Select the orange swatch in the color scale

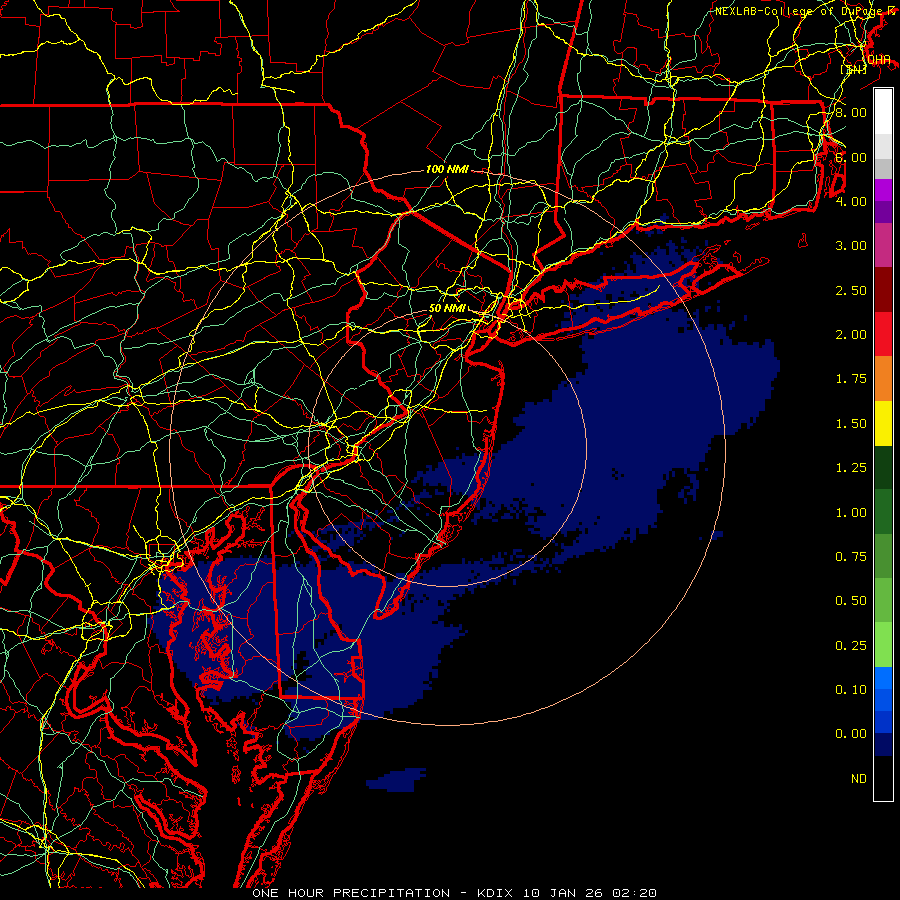883,379
